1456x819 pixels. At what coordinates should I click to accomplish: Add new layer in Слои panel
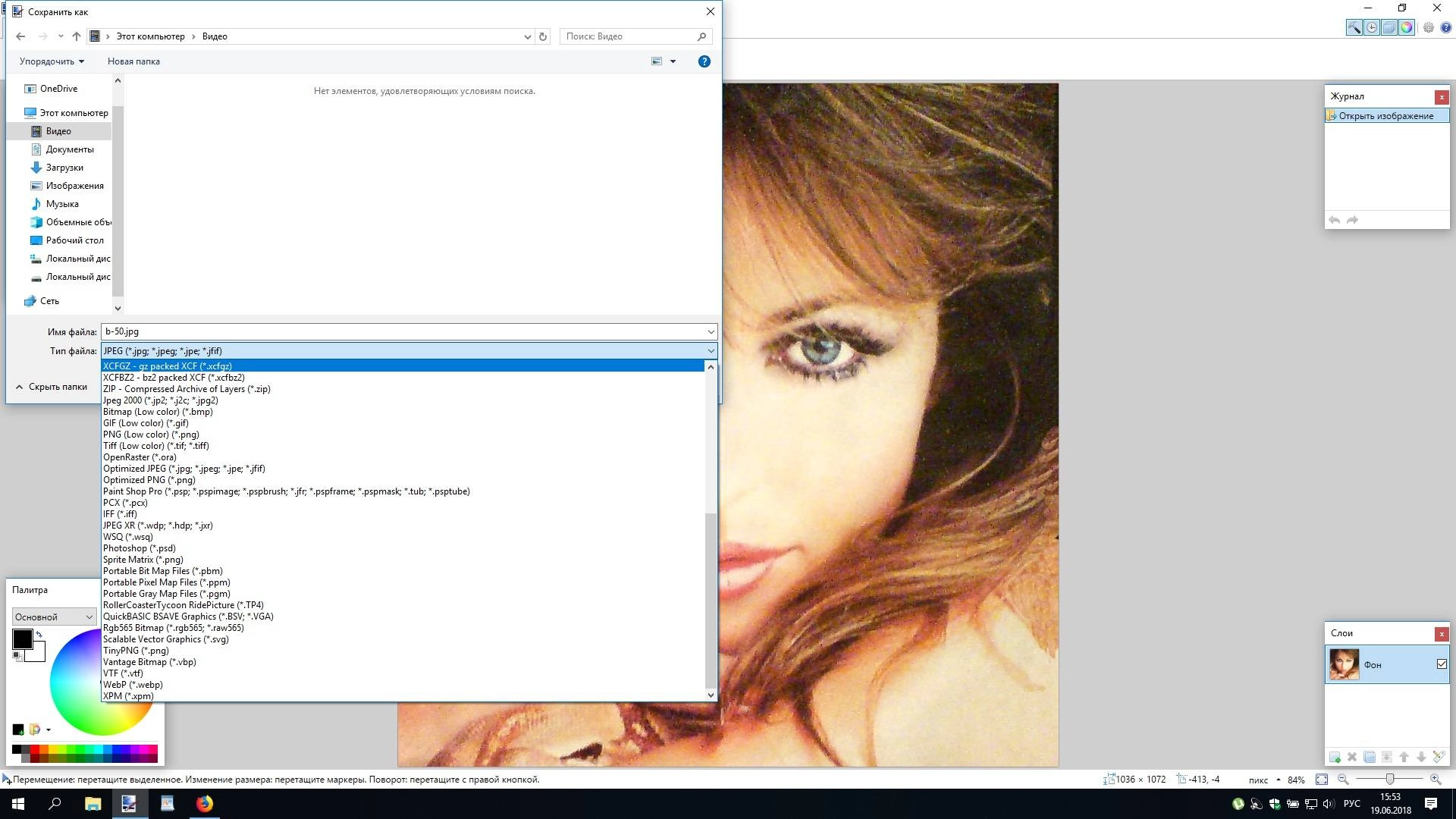click(x=1335, y=757)
